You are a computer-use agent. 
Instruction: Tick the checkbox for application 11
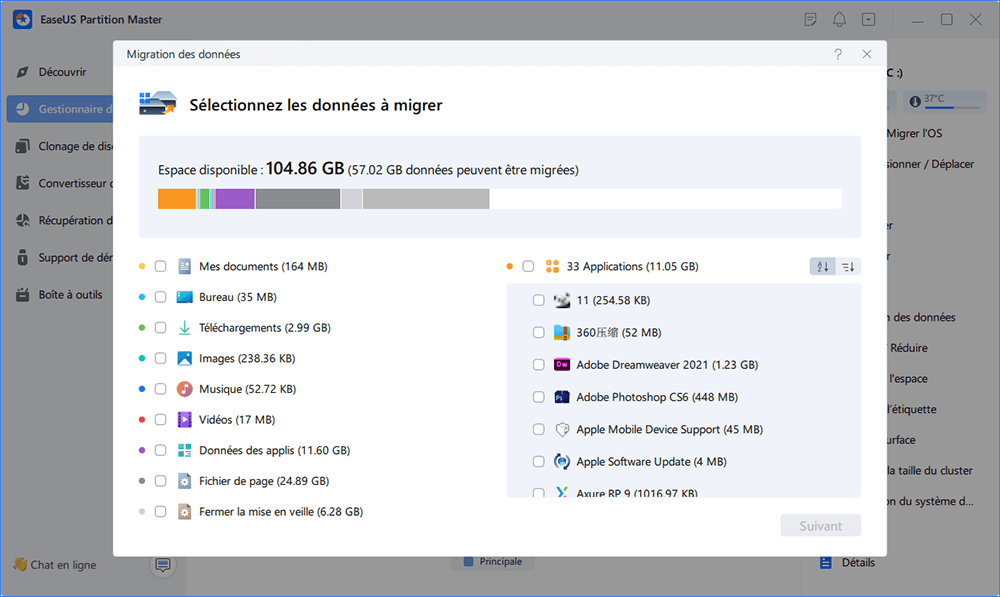[538, 300]
